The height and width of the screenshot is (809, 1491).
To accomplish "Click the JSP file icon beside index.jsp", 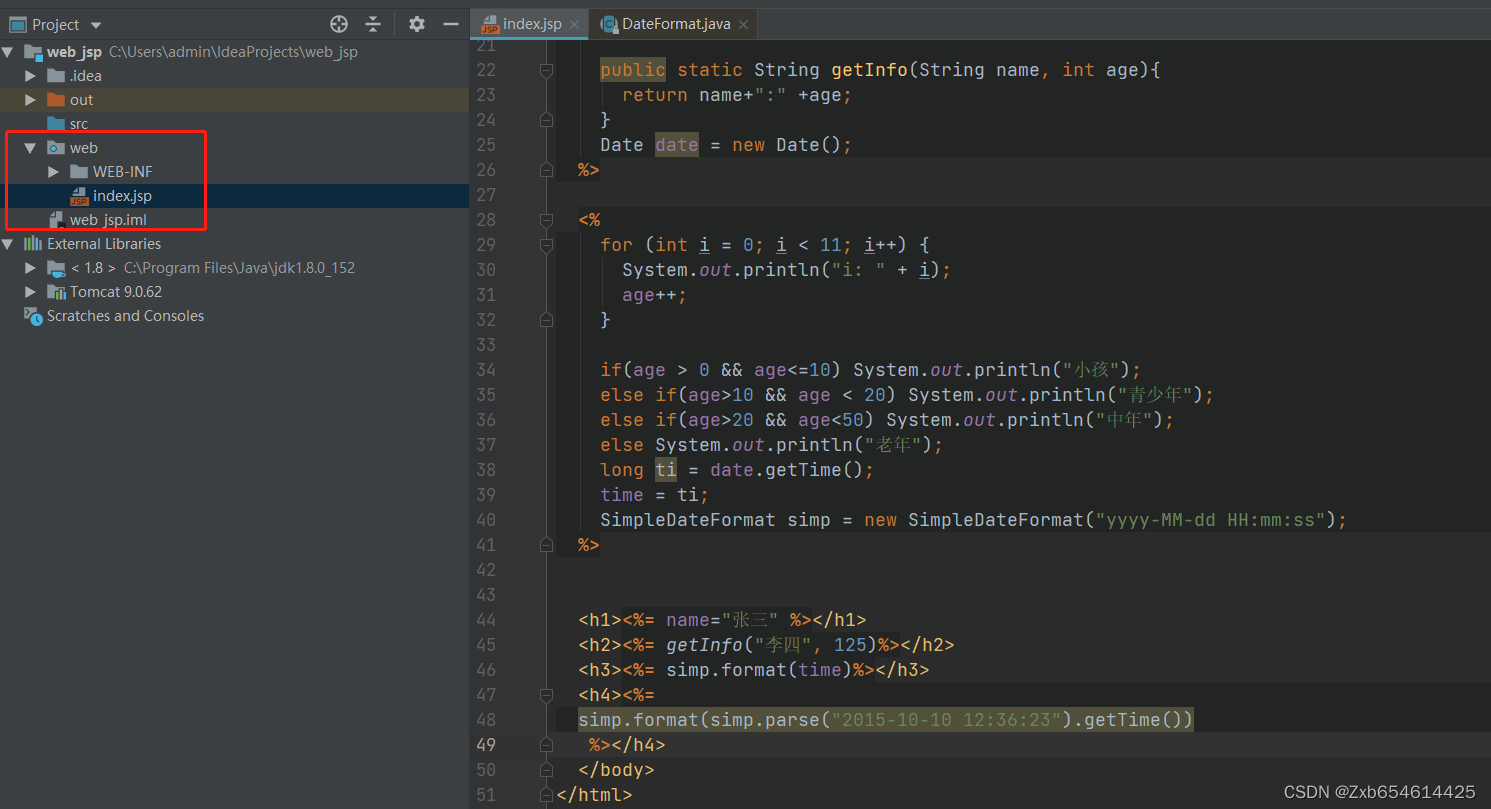I will [x=79, y=196].
